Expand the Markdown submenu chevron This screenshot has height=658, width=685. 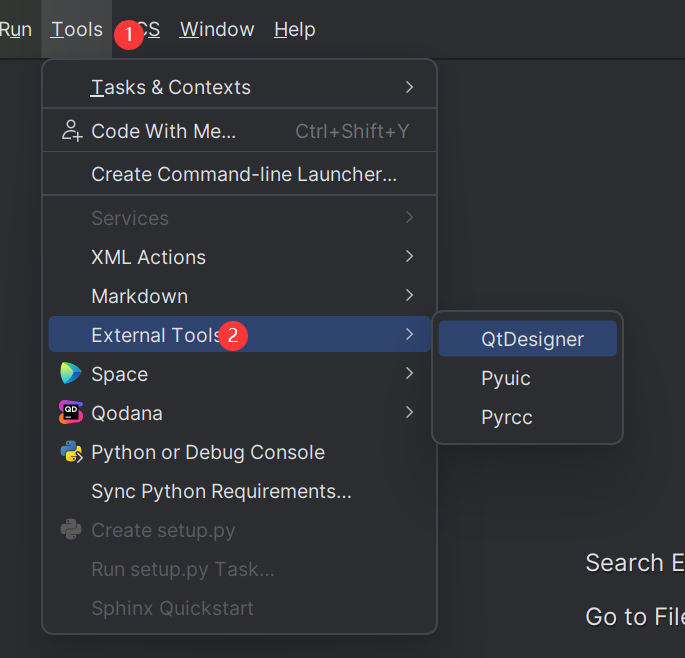409,296
